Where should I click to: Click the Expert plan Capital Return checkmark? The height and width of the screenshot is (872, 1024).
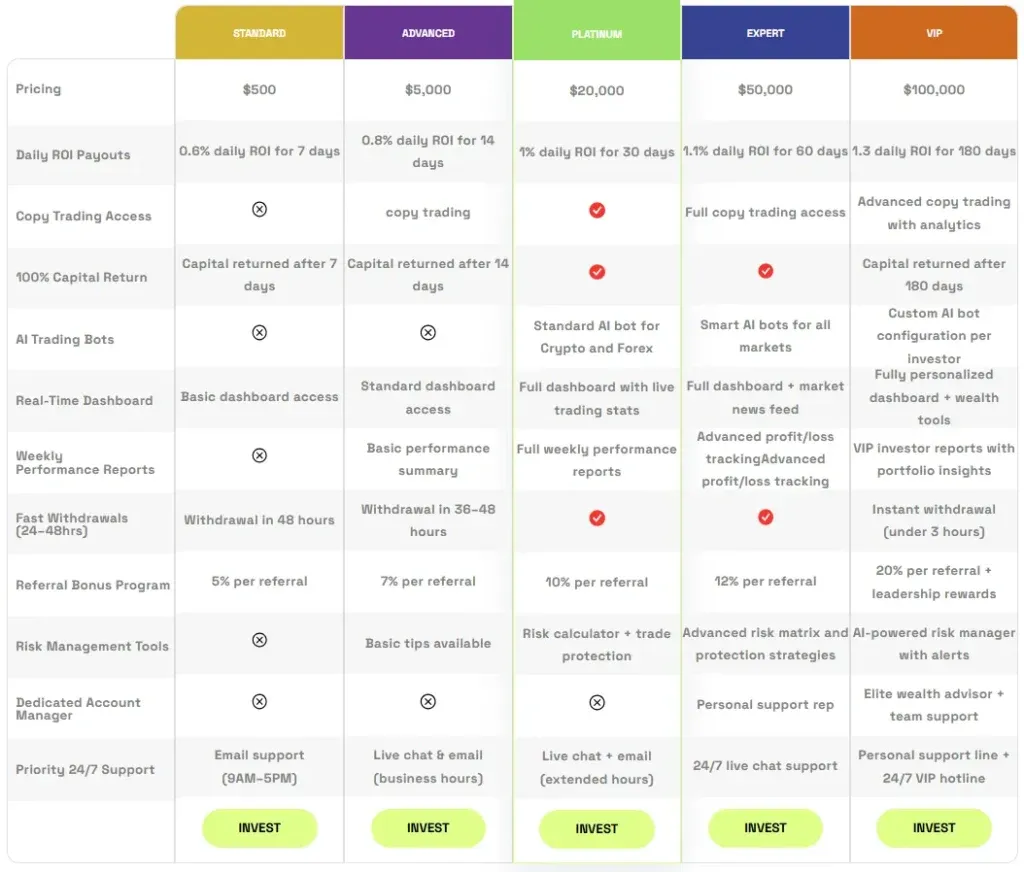pyautogui.click(x=765, y=271)
